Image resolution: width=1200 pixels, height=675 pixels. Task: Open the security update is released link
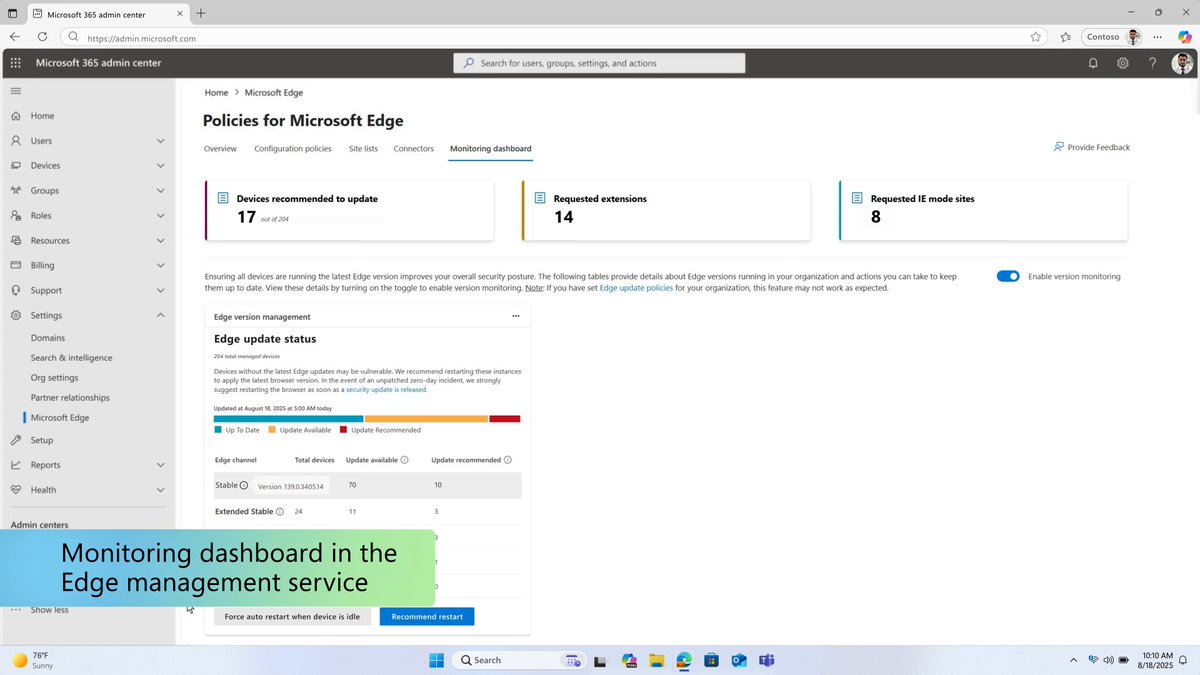[x=386, y=390]
